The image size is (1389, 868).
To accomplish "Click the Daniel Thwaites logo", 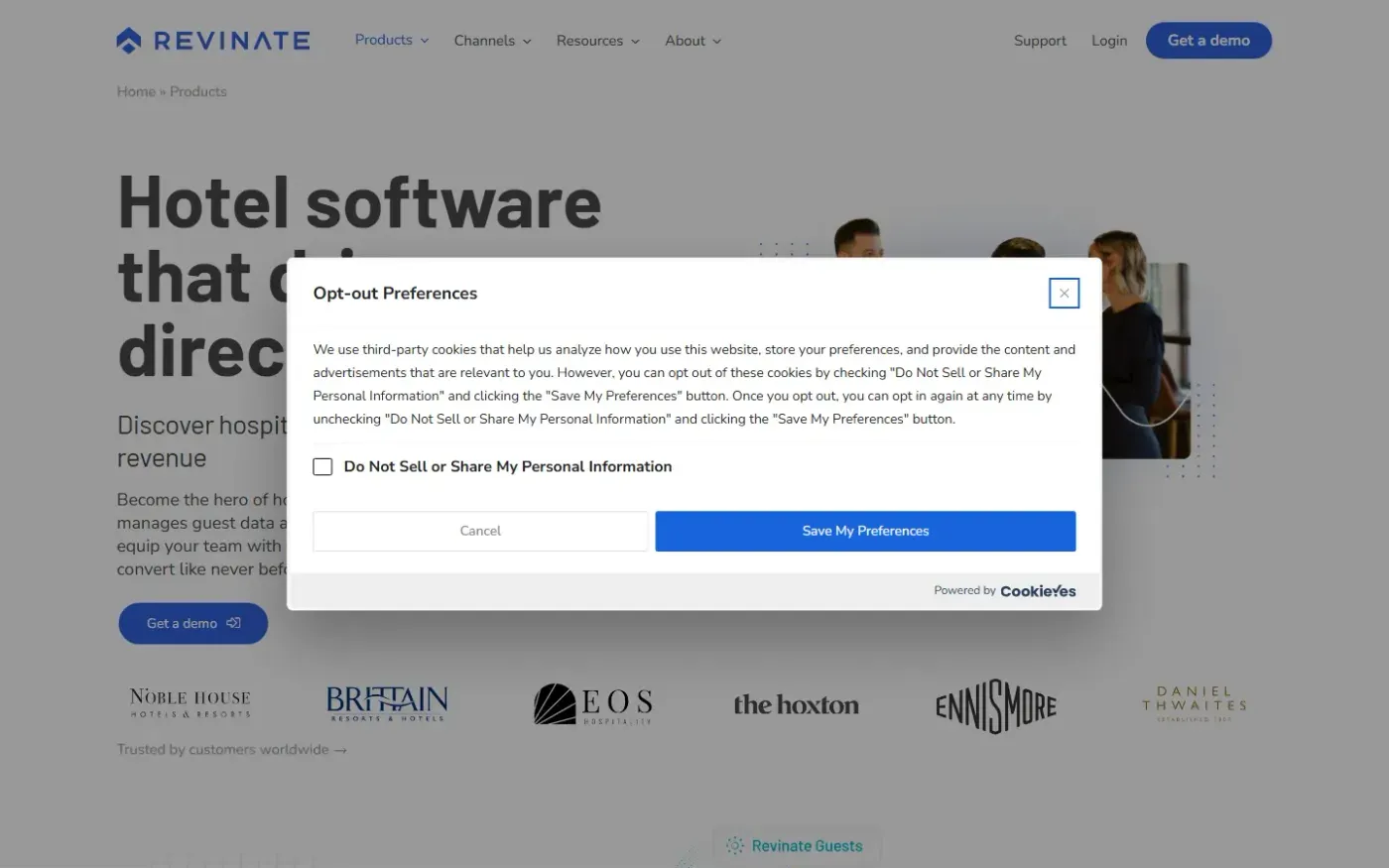I will (x=1194, y=703).
